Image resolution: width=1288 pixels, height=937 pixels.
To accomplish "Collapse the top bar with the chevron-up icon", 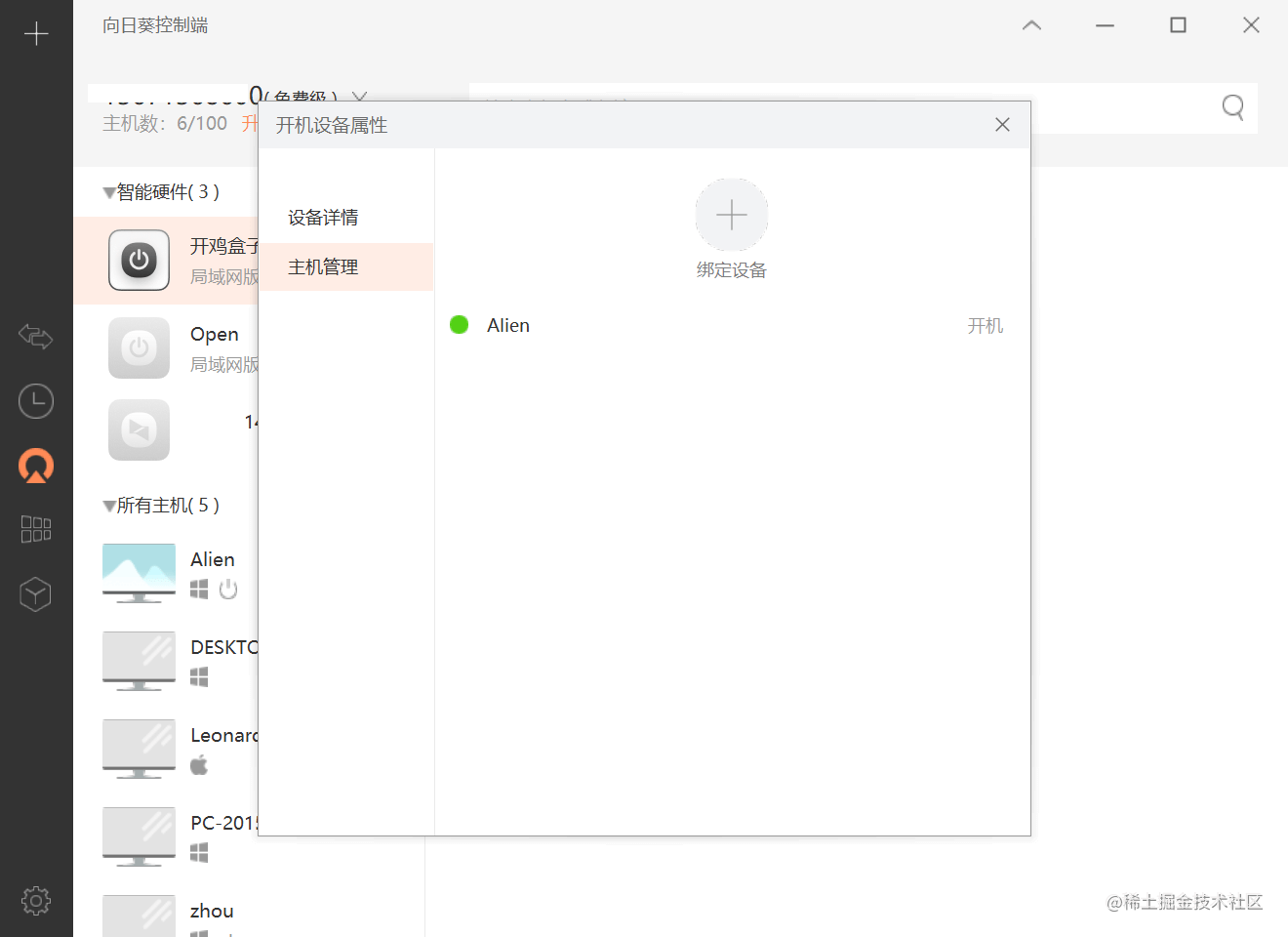I will pos(1031,25).
